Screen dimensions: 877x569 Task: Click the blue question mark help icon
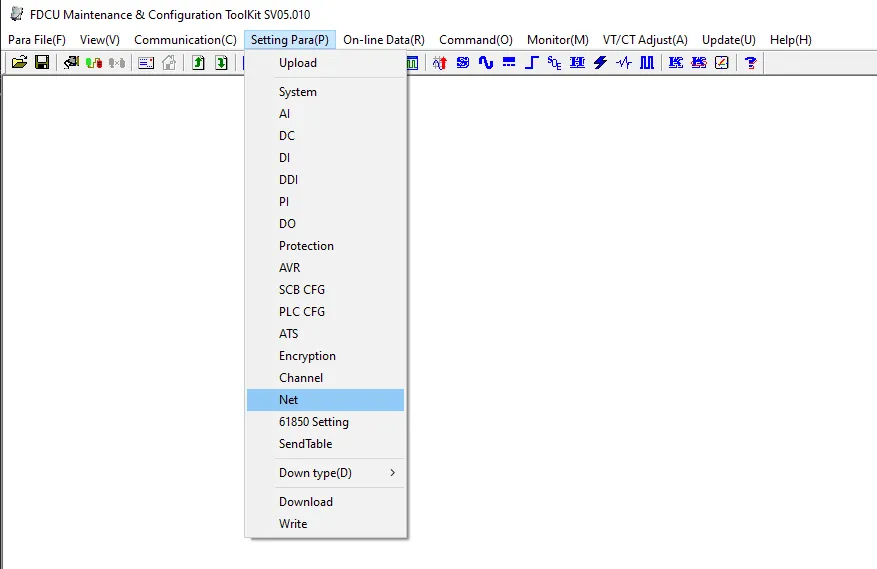[x=751, y=62]
